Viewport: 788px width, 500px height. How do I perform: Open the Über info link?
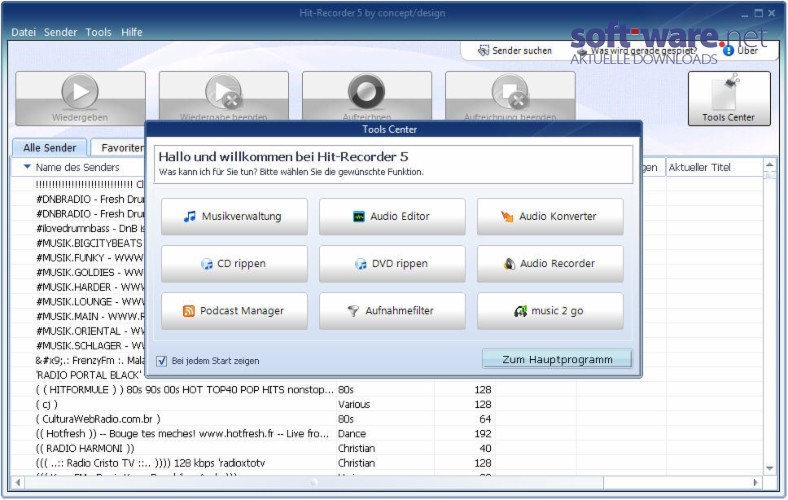coord(741,51)
